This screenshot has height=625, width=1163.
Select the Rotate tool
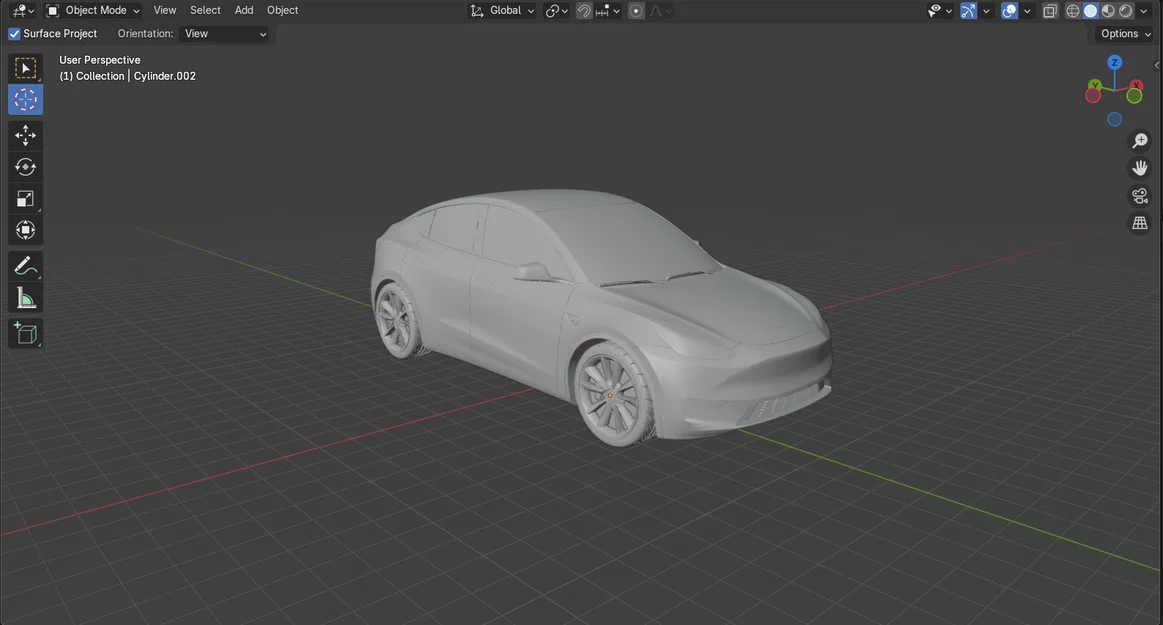tap(25, 167)
